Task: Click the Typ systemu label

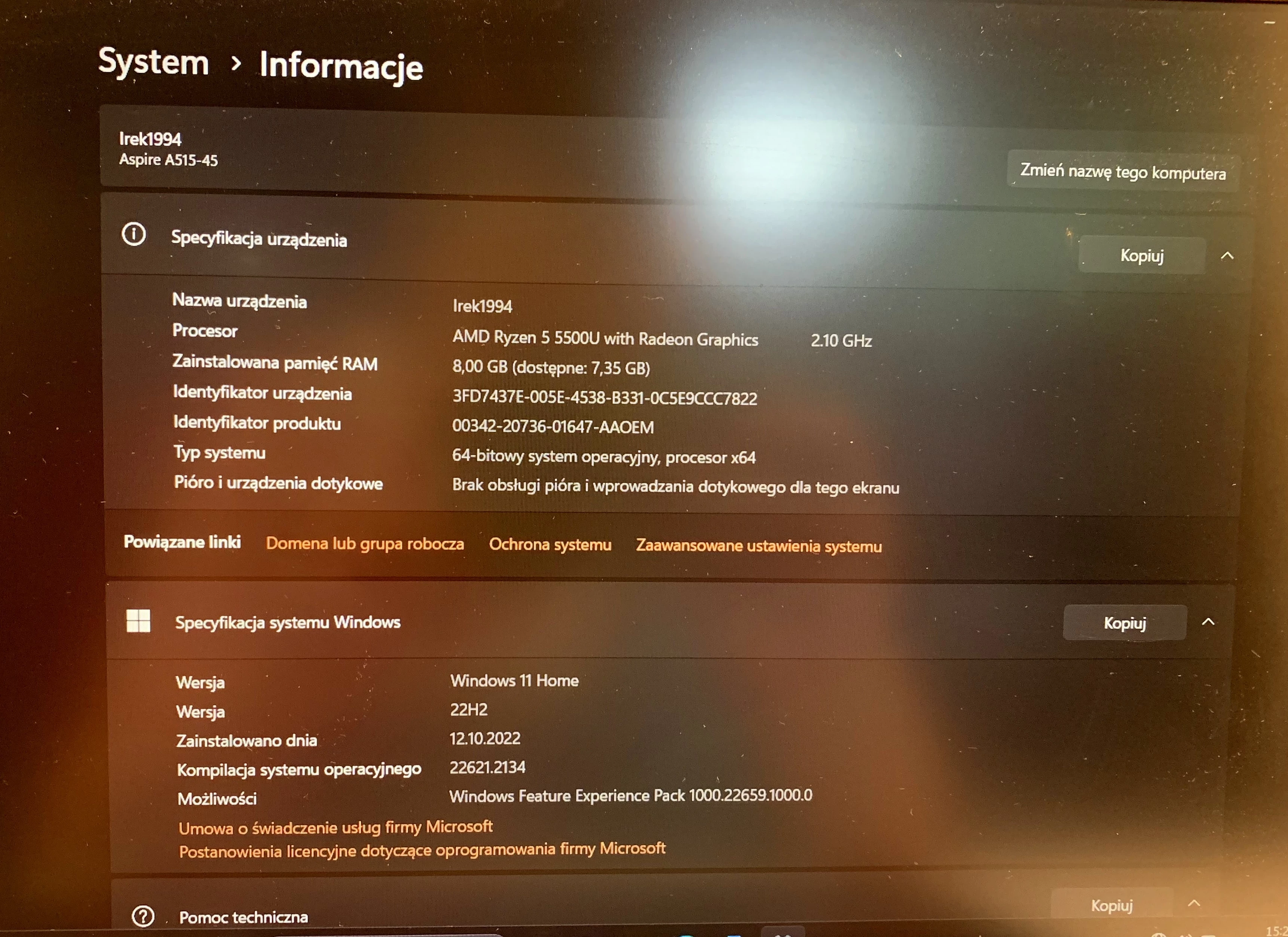Action: [219, 453]
